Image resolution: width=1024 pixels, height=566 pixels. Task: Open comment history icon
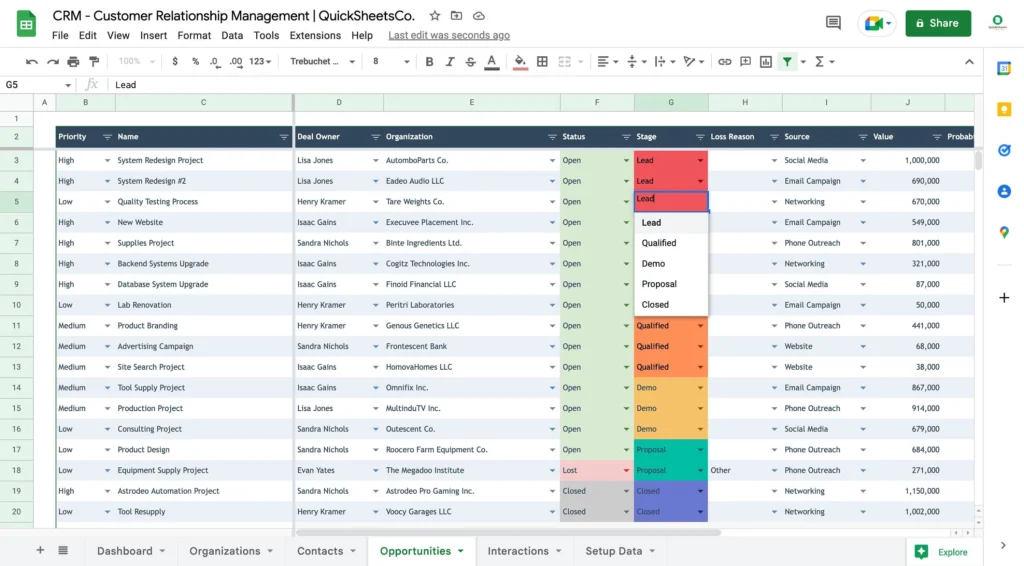pos(833,23)
